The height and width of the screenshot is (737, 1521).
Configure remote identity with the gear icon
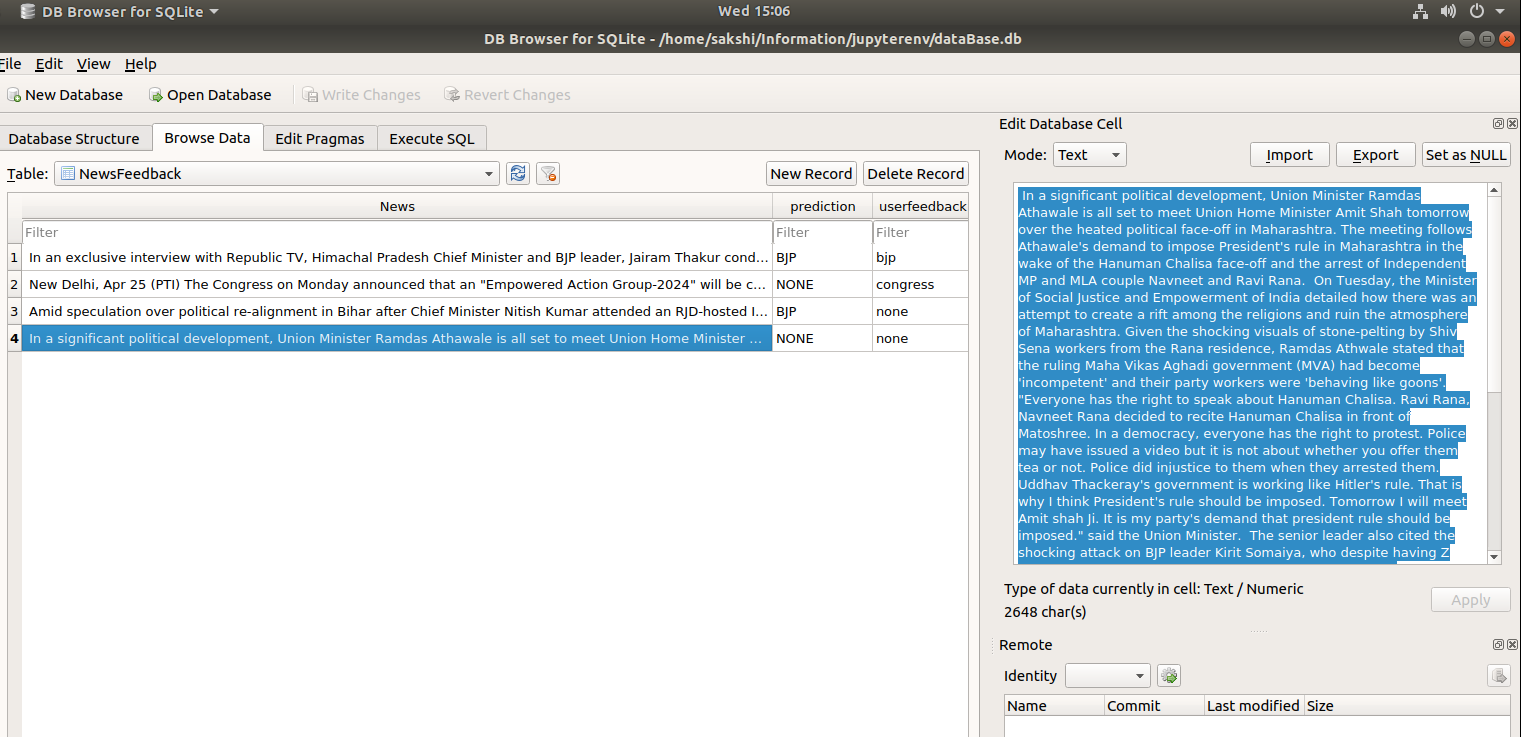pyautogui.click(x=1168, y=675)
